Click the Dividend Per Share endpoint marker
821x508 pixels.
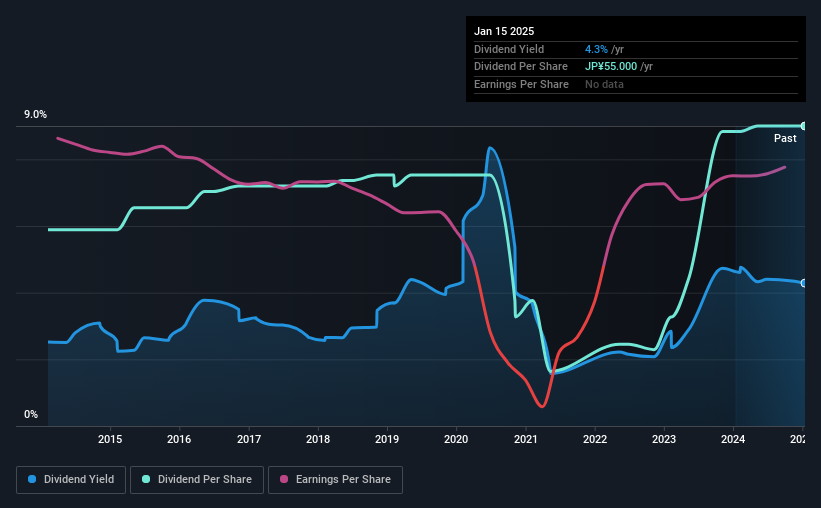click(x=804, y=126)
